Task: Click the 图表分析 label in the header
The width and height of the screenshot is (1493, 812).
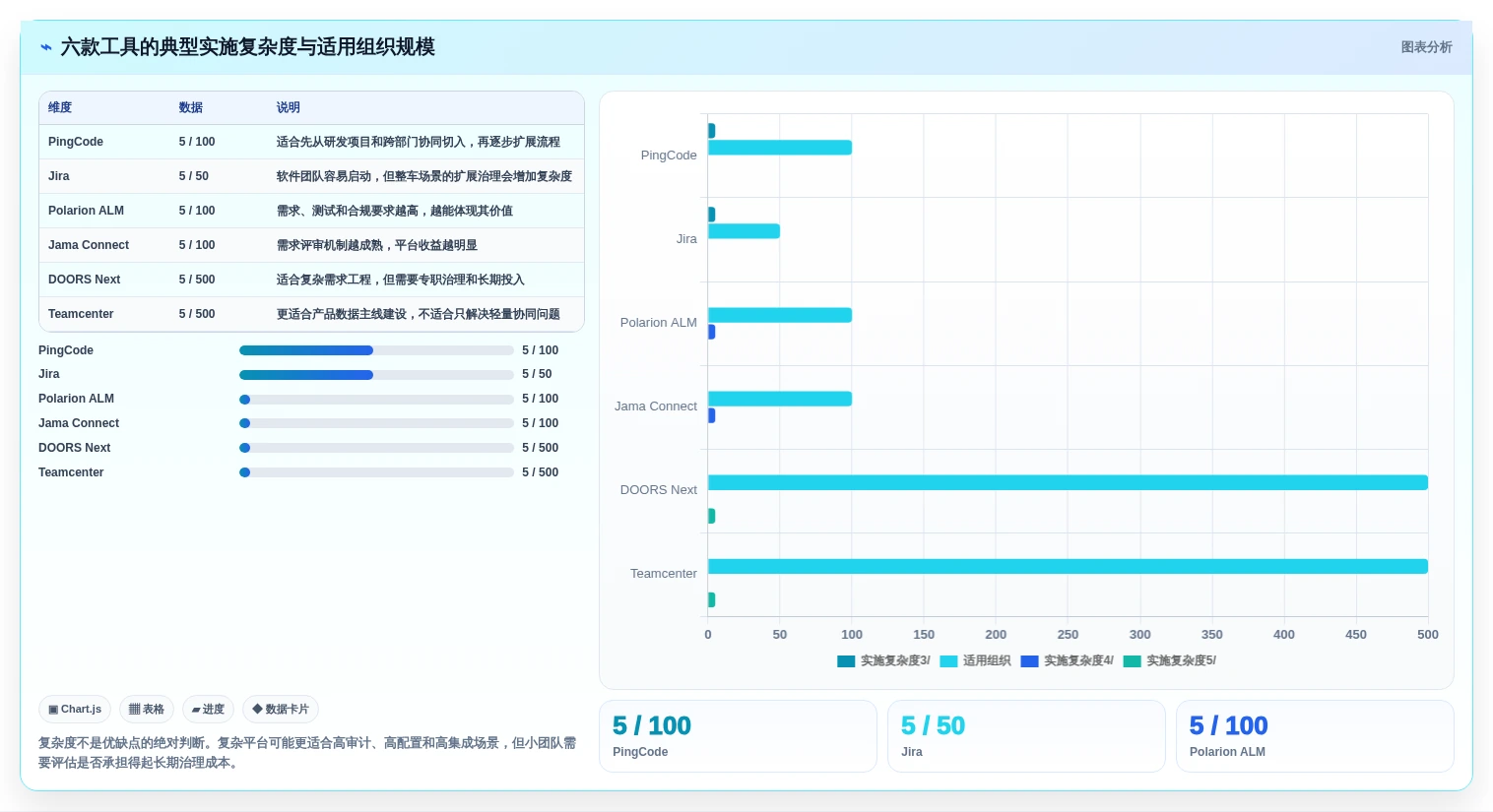Action: click(x=1426, y=47)
